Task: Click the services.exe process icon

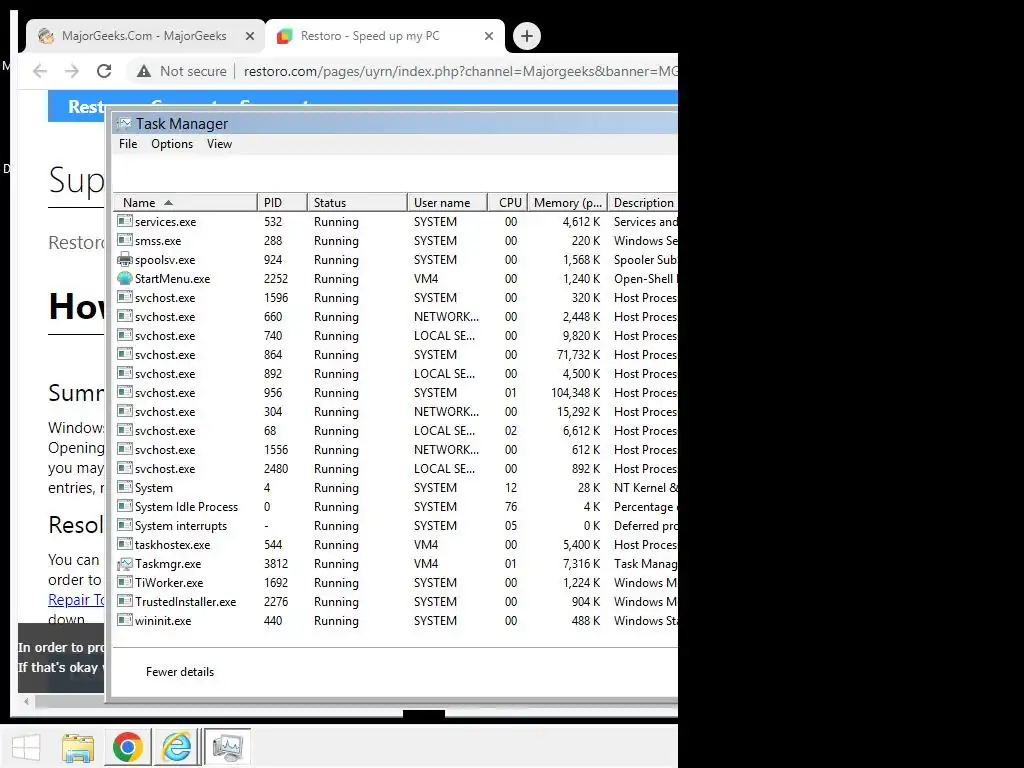Action: point(125,221)
